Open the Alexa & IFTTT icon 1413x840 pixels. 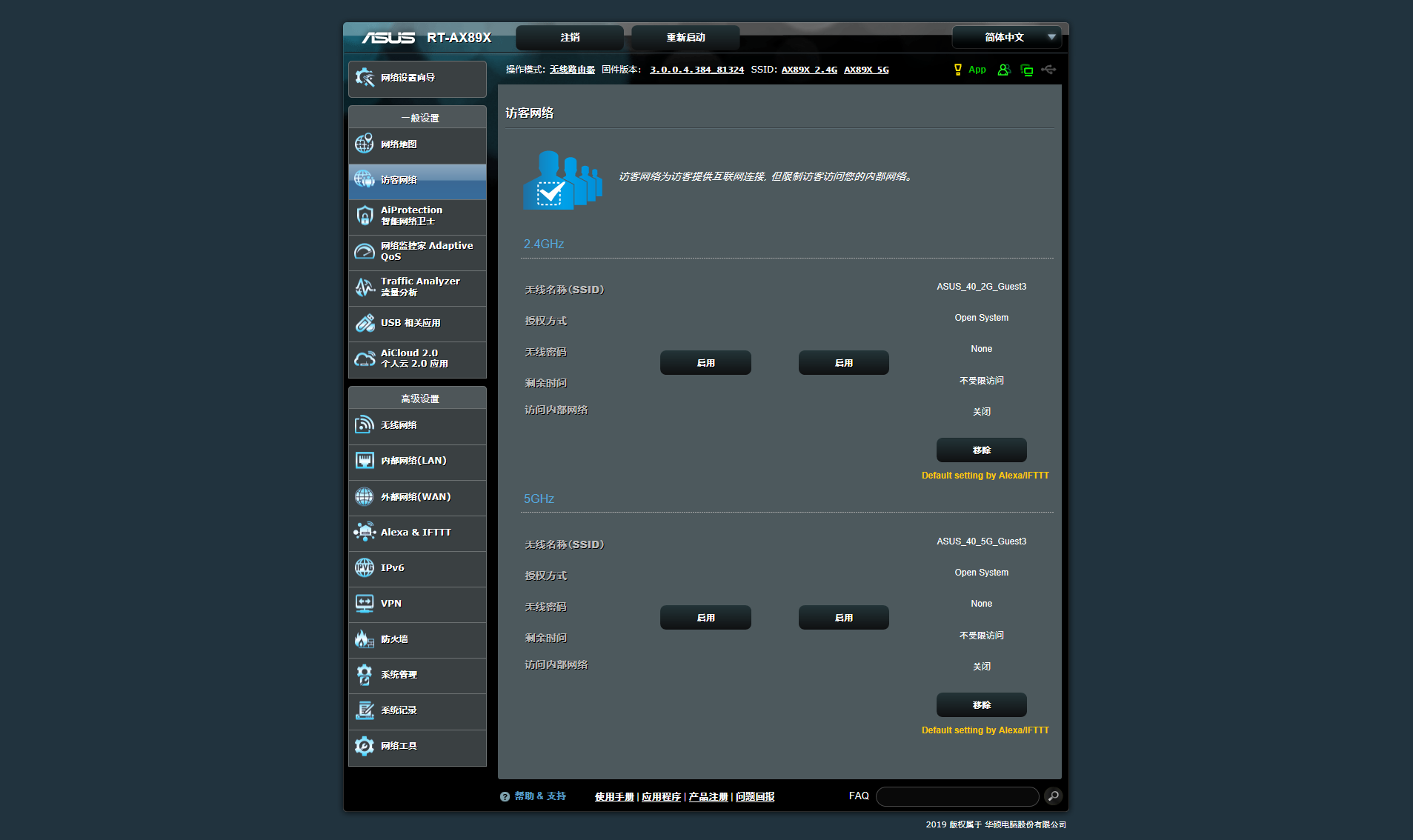pos(365,532)
